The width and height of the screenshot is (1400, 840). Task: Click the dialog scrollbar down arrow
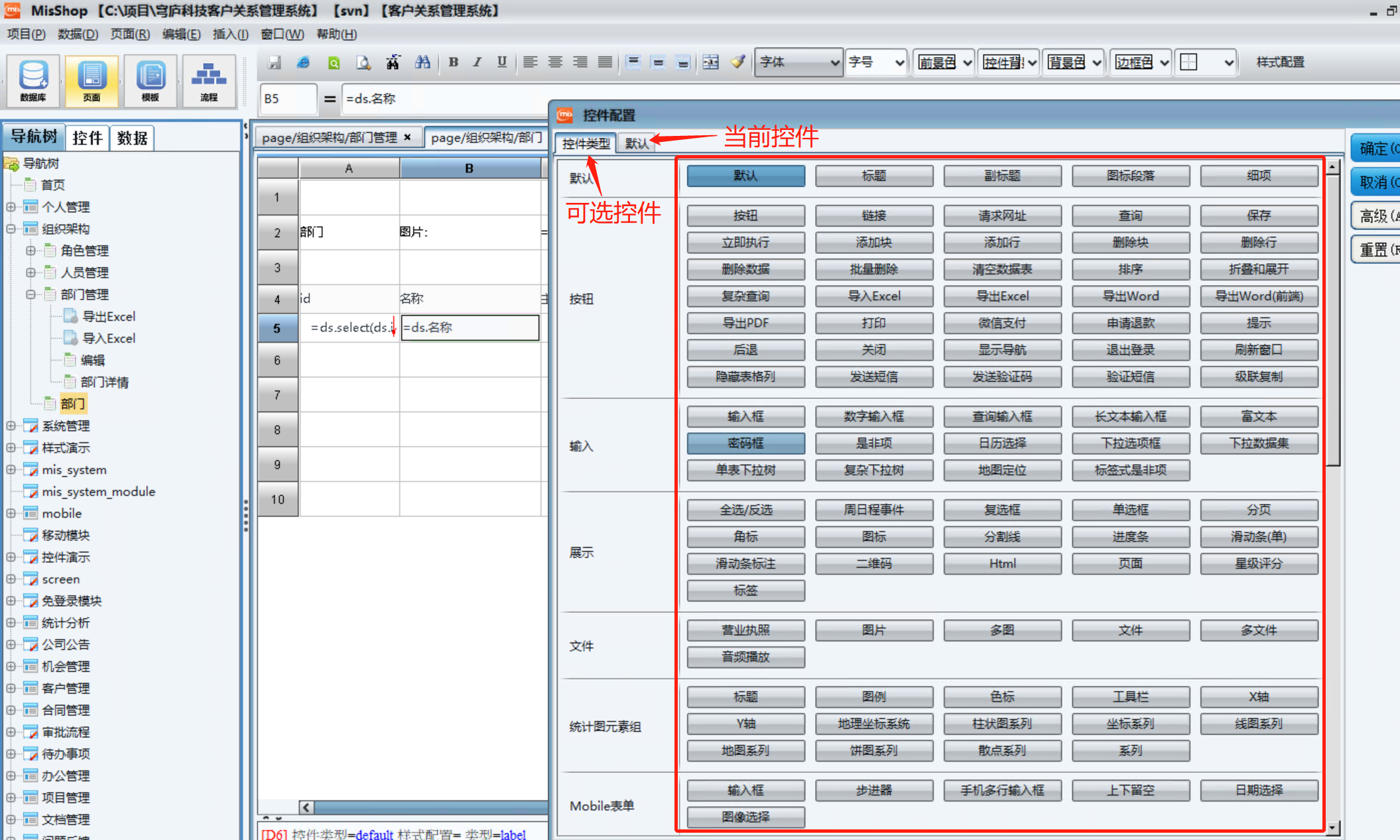pyautogui.click(x=1332, y=827)
